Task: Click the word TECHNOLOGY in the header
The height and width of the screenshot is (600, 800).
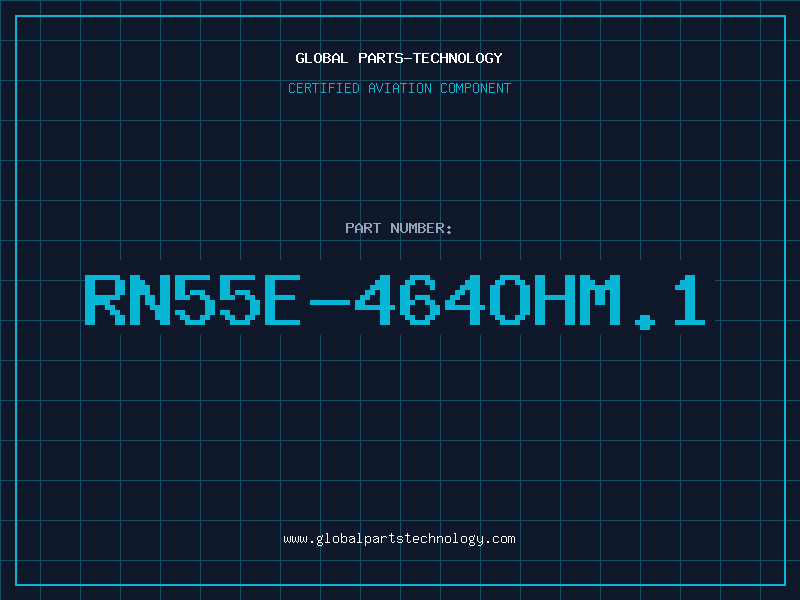Action: pyautogui.click(x=458, y=58)
